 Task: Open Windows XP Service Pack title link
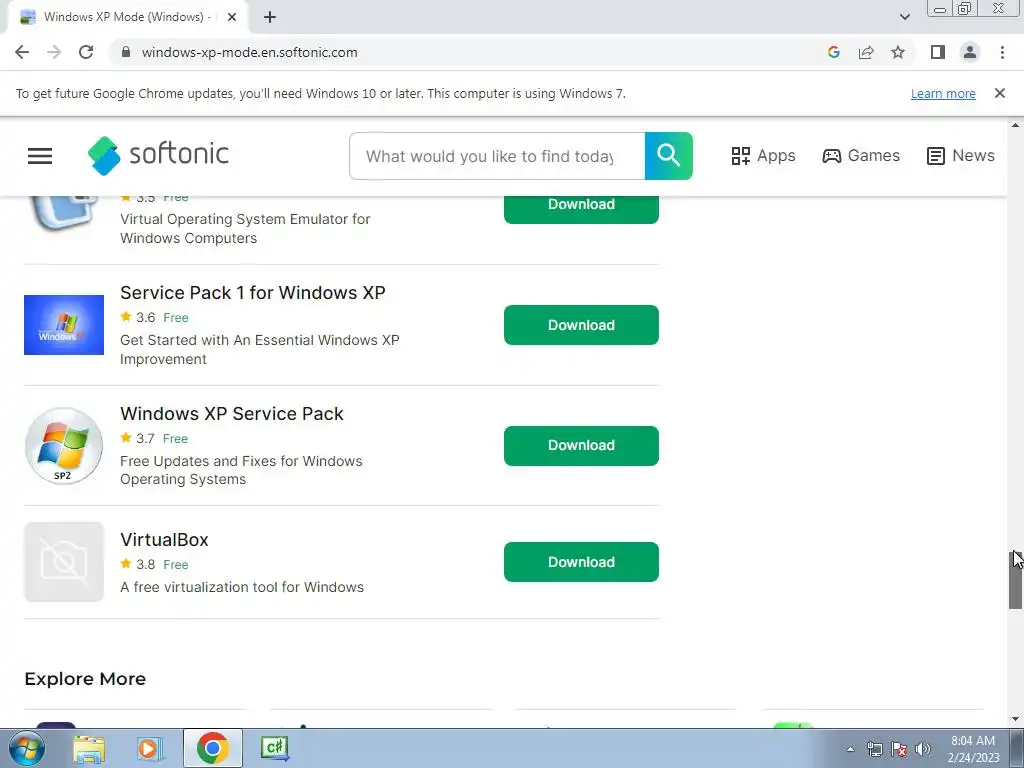click(232, 413)
